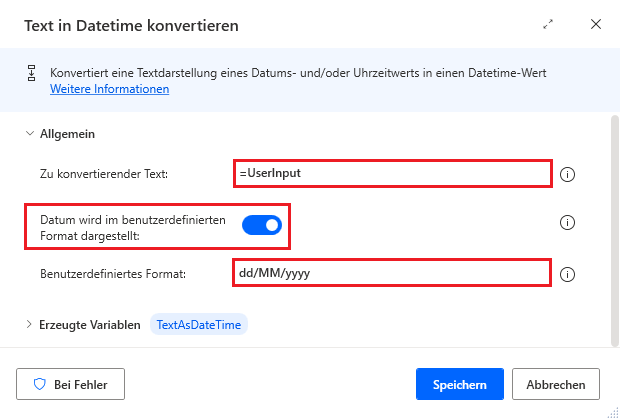This screenshot has width=620, height=420.
Task: Toggle the custom date format switch off
Action: [262, 225]
